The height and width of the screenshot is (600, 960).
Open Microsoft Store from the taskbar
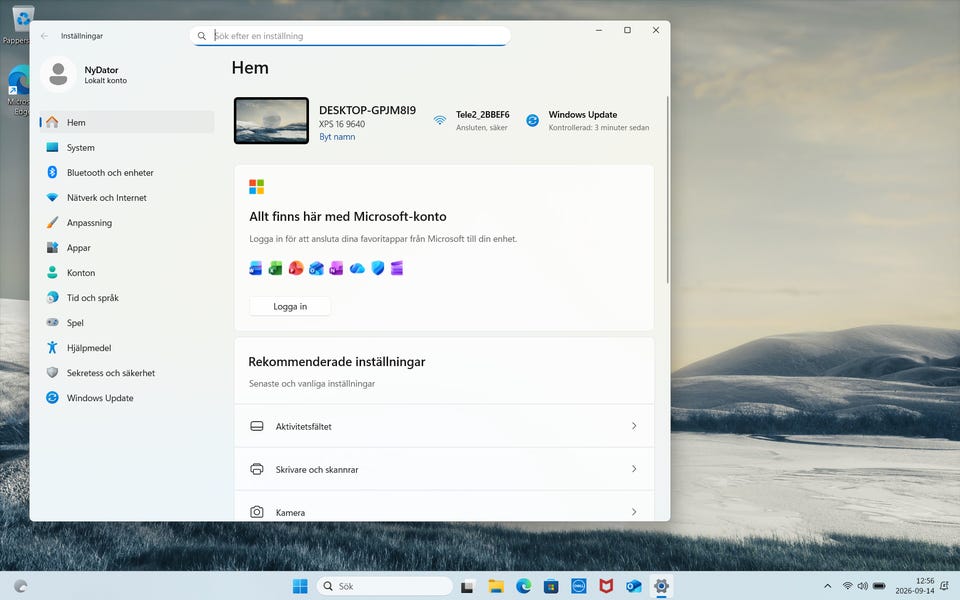tap(551, 587)
